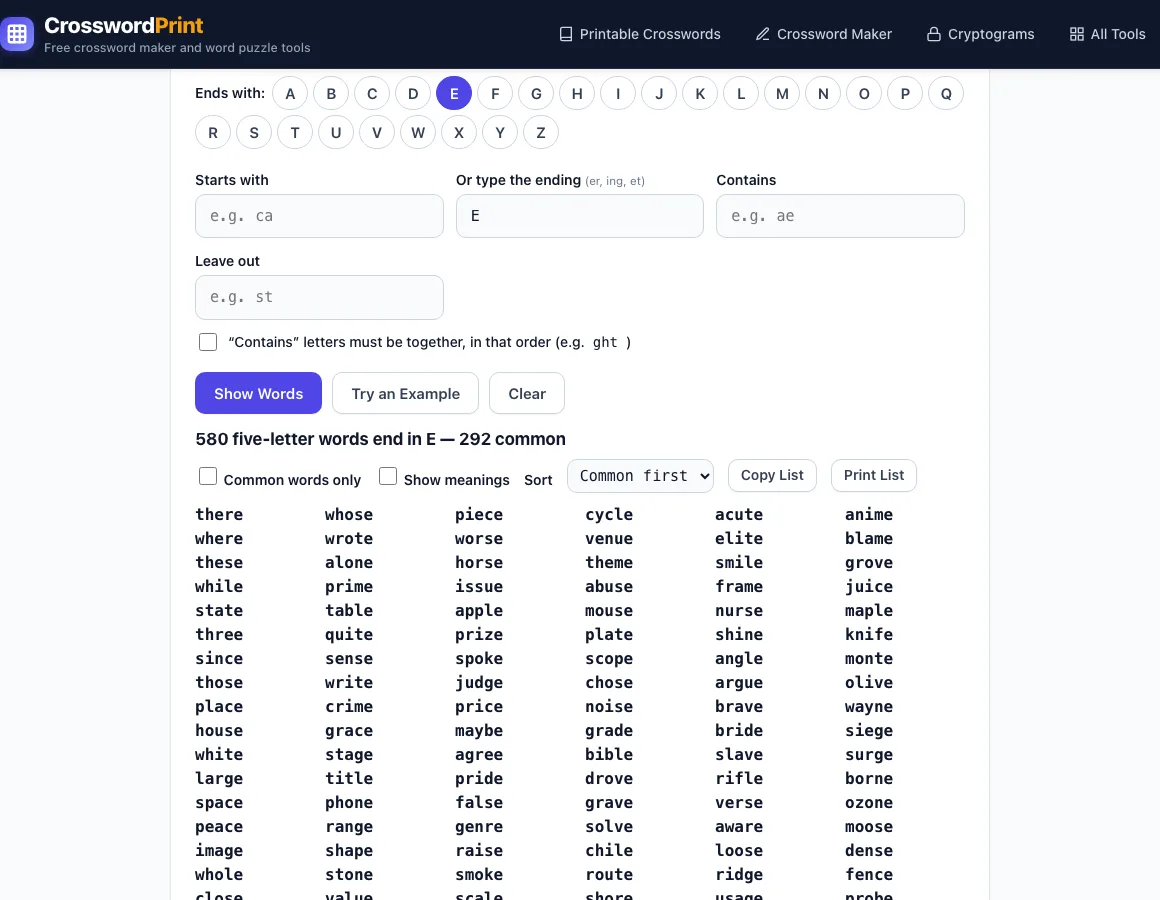Image resolution: width=1160 pixels, height=900 pixels.
Task: Click the word "ozone" in the list
Action: pos(869,802)
